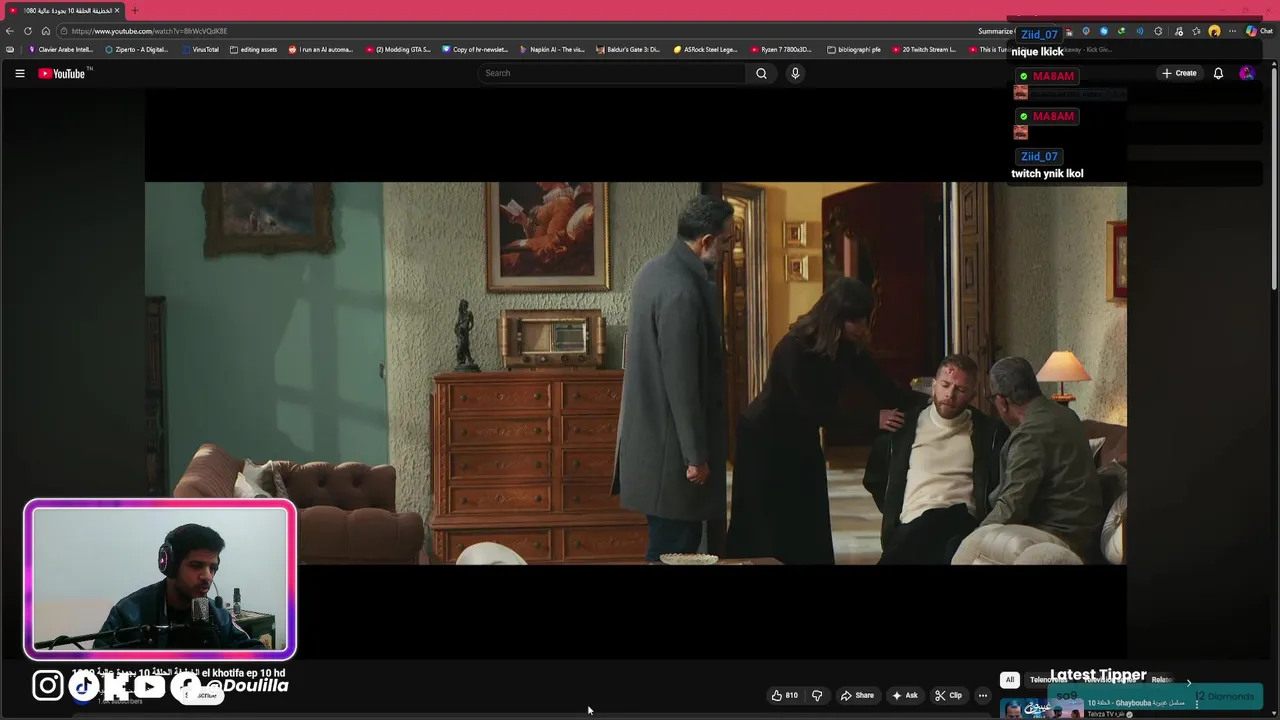Reload the browser page

click(28, 31)
